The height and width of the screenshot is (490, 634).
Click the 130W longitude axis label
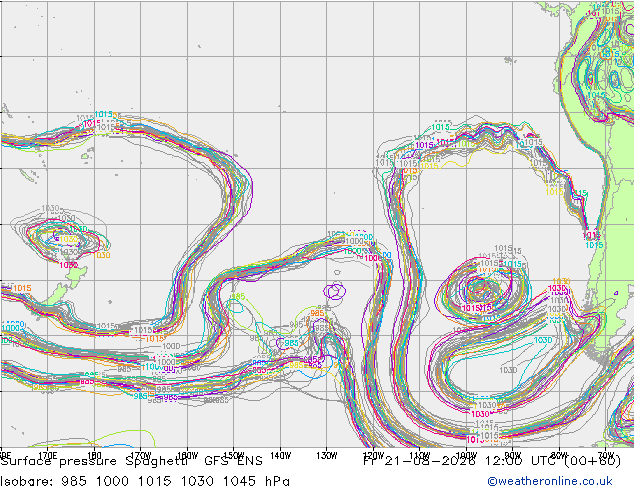[x=327, y=456]
